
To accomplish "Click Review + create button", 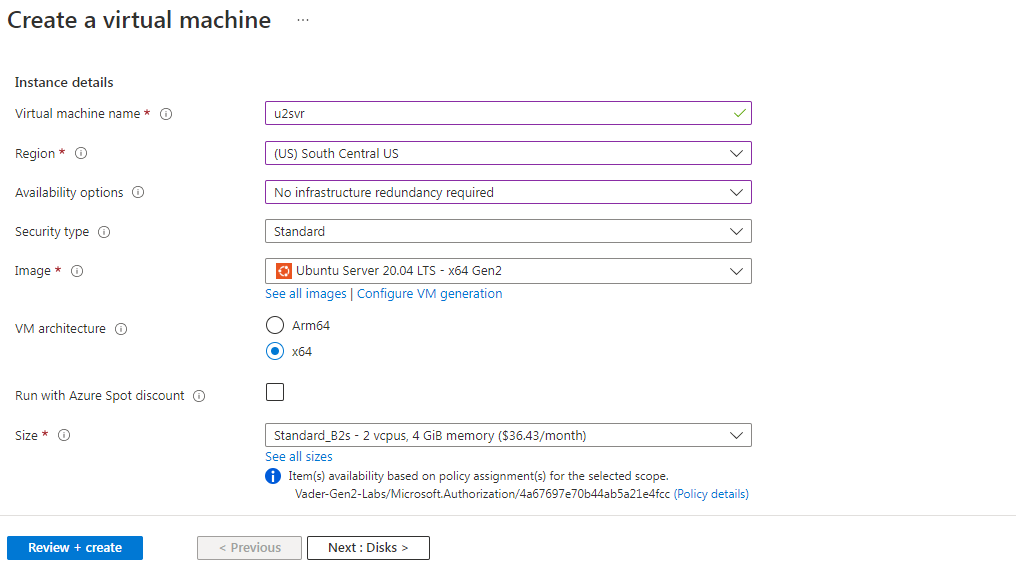I will click(x=75, y=548).
